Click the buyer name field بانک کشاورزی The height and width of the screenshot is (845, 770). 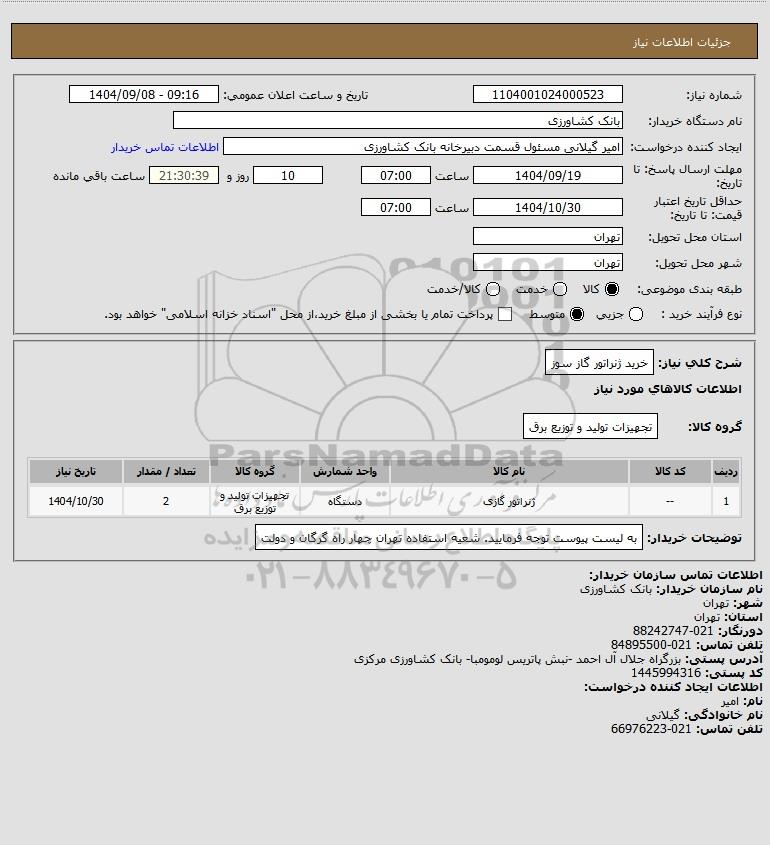(398, 120)
